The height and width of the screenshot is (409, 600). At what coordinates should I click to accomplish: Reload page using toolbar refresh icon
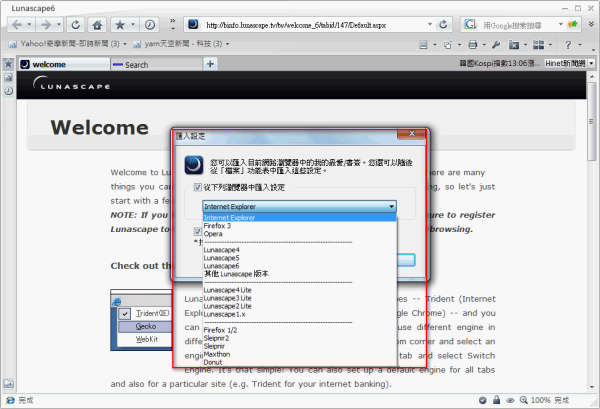point(75,25)
